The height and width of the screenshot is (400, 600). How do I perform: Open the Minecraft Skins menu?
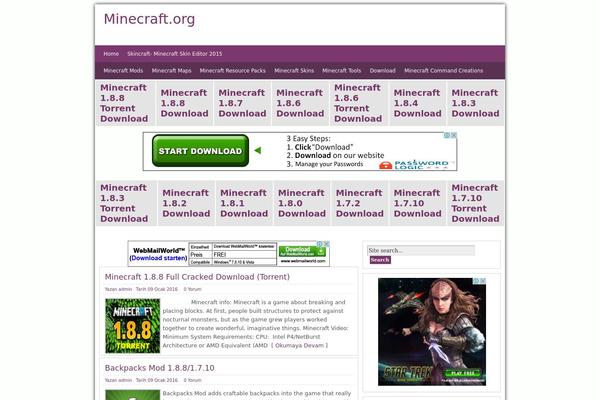[x=294, y=71]
